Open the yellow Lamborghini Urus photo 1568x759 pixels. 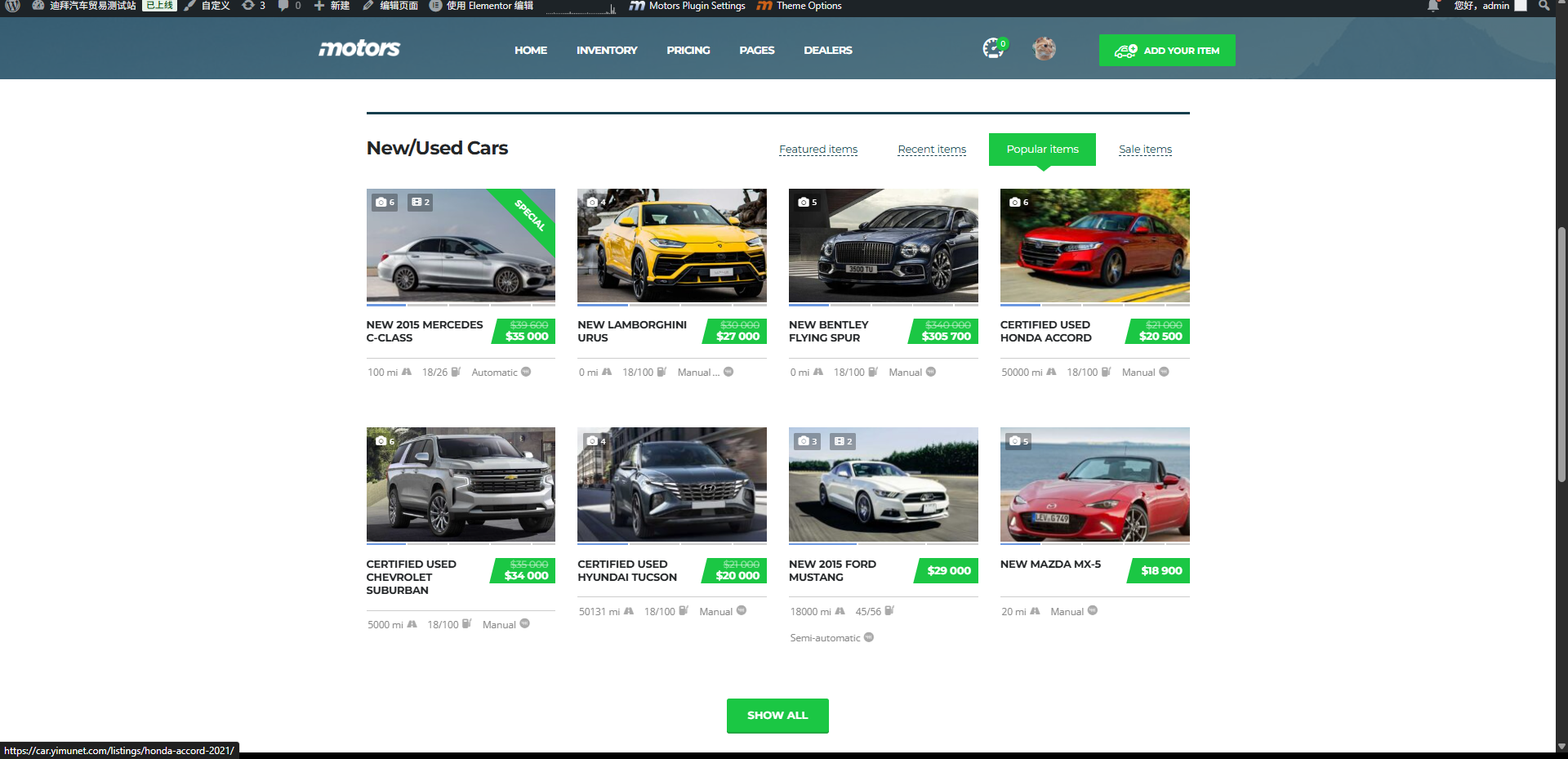(x=672, y=246)
